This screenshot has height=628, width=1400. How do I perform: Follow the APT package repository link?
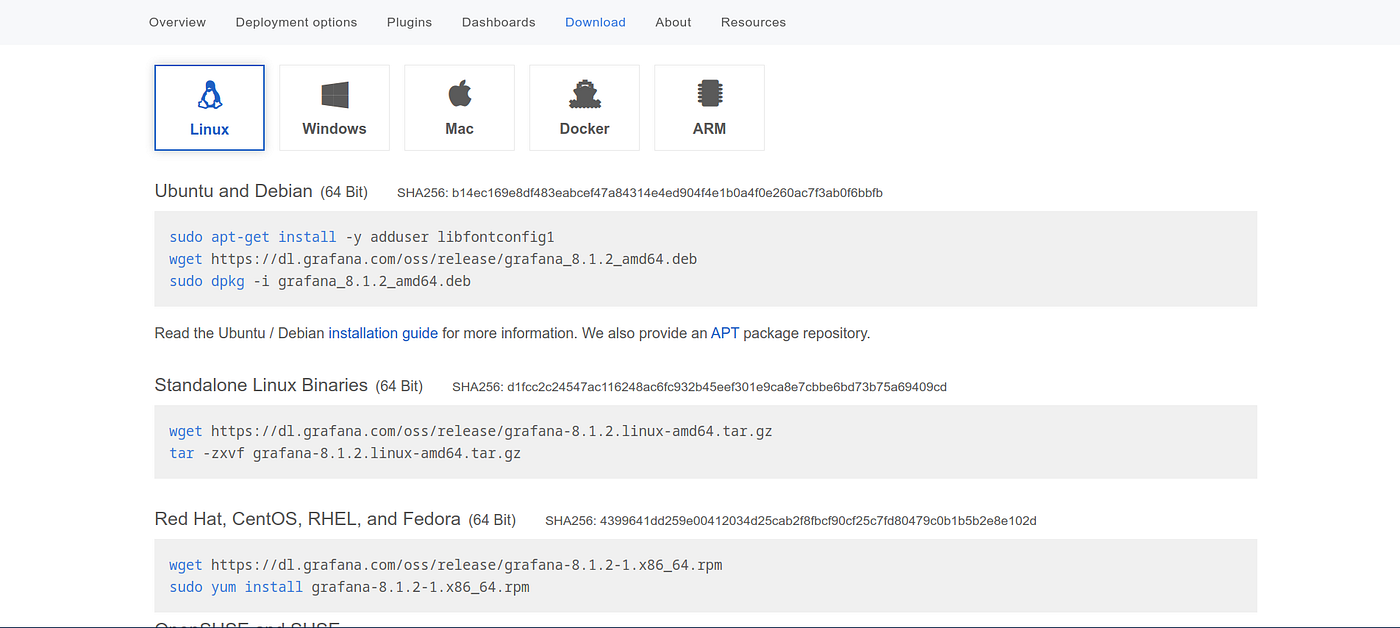(x=725, y=333)
